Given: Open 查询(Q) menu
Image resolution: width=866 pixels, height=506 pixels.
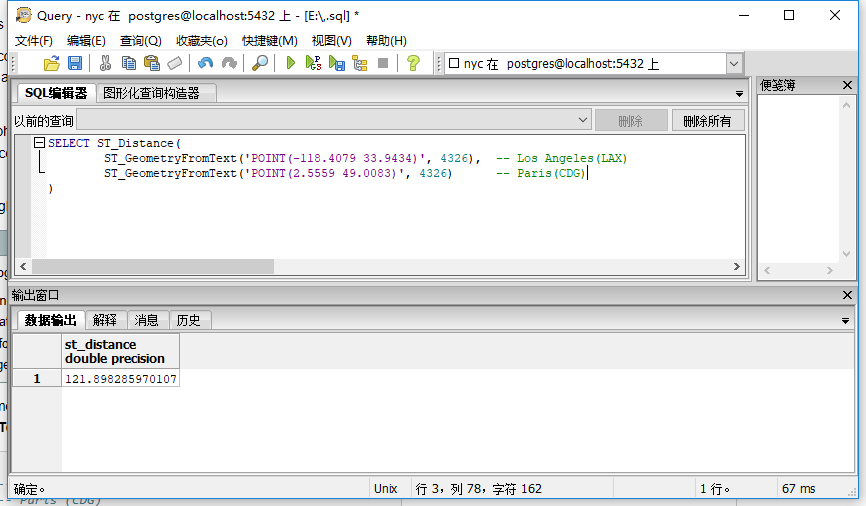Looking at the screenshot, I should 140,41.
